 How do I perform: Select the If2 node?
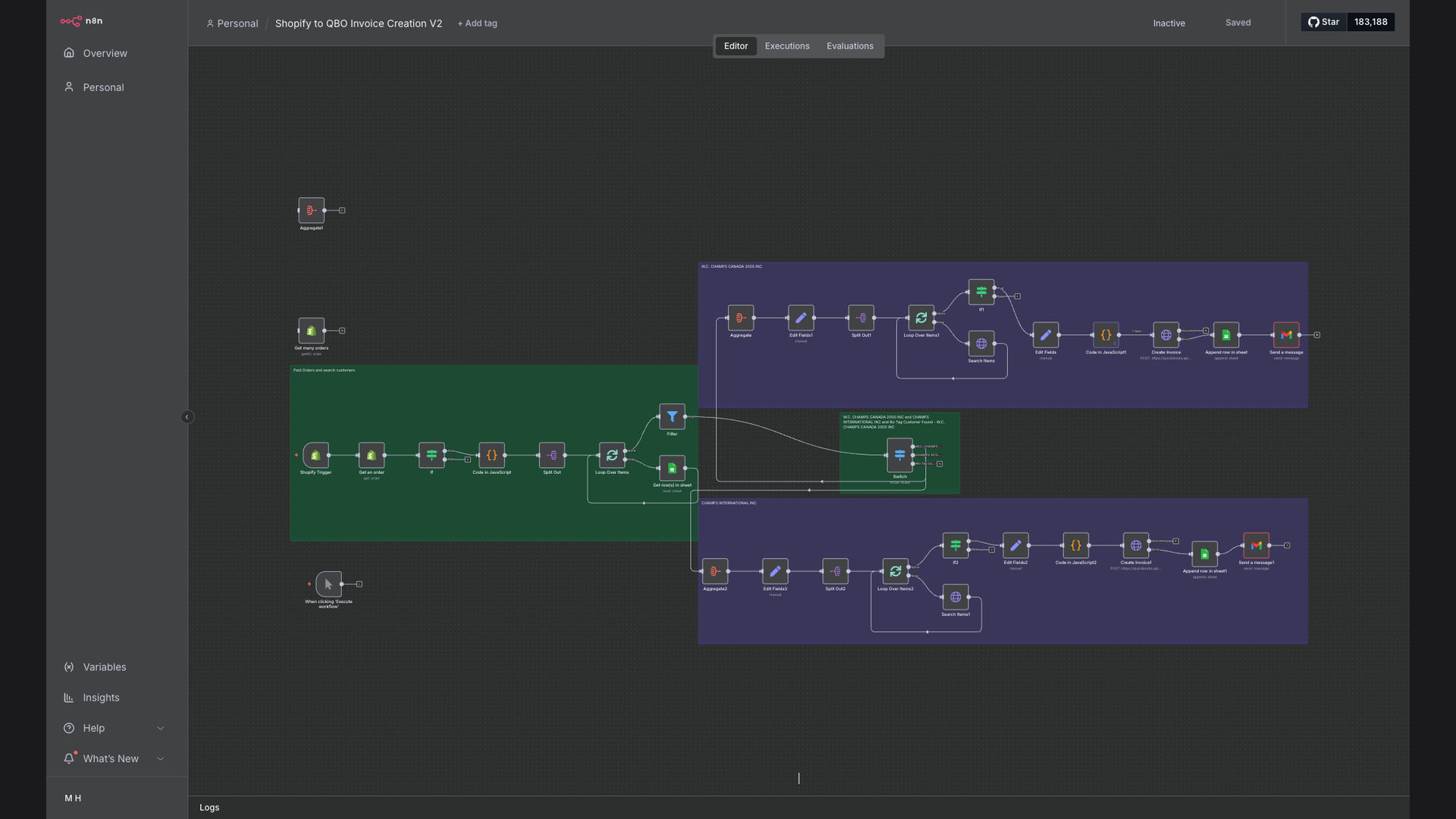point(955,545)
